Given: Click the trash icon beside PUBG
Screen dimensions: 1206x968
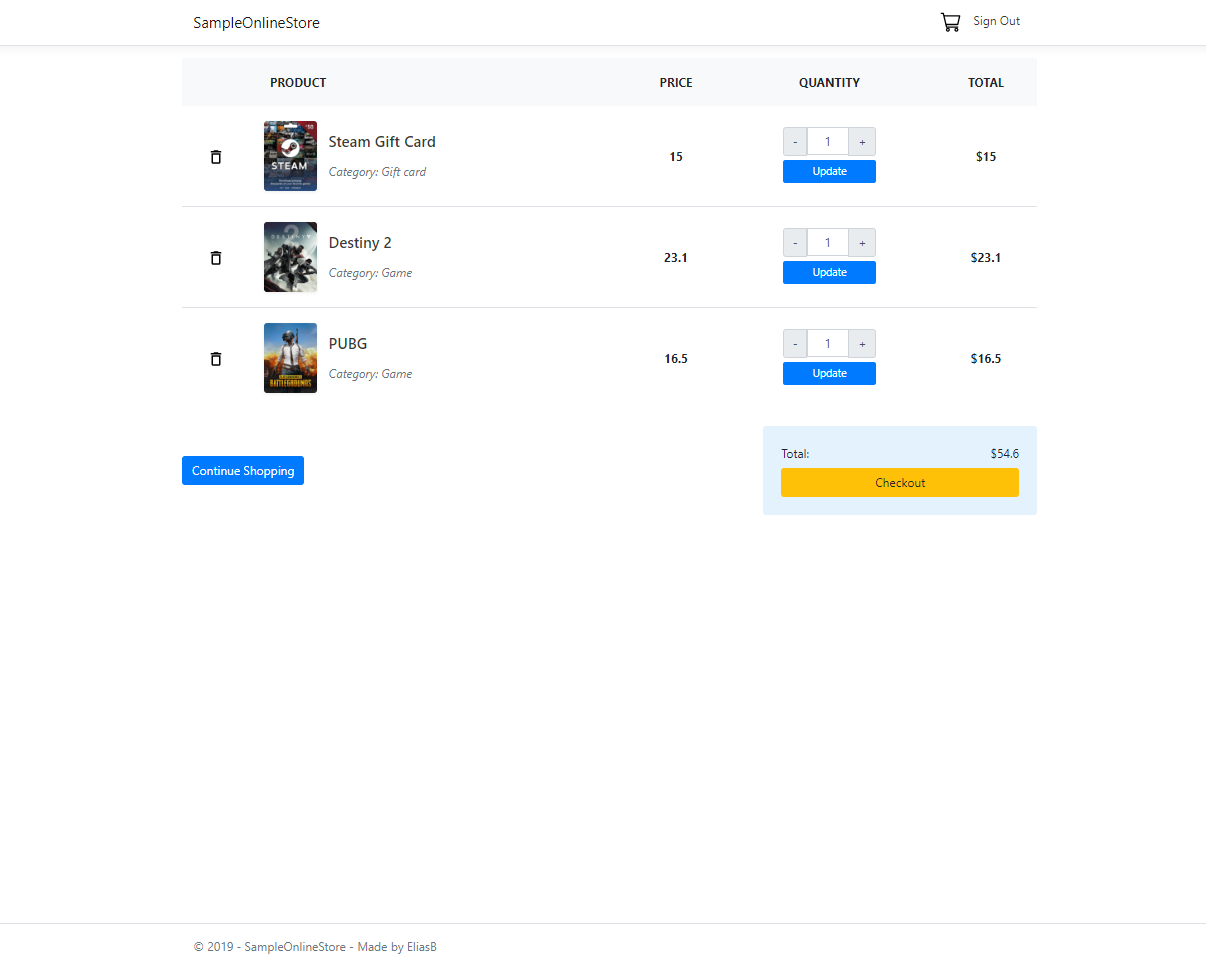Looking at the screenshot, I should [216, 359].
